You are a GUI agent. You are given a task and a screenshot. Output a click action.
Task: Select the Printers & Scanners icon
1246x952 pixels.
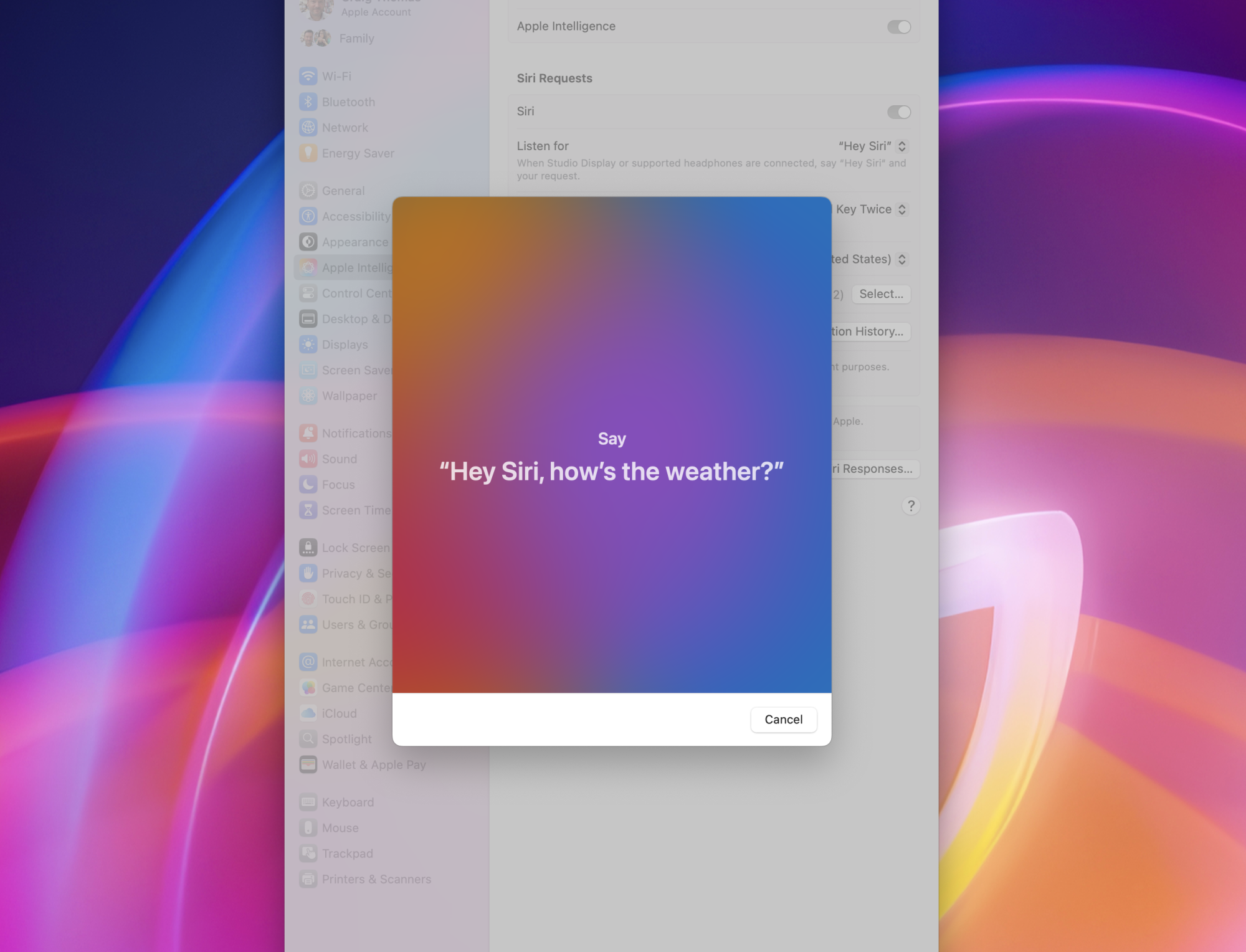(308, 878)
